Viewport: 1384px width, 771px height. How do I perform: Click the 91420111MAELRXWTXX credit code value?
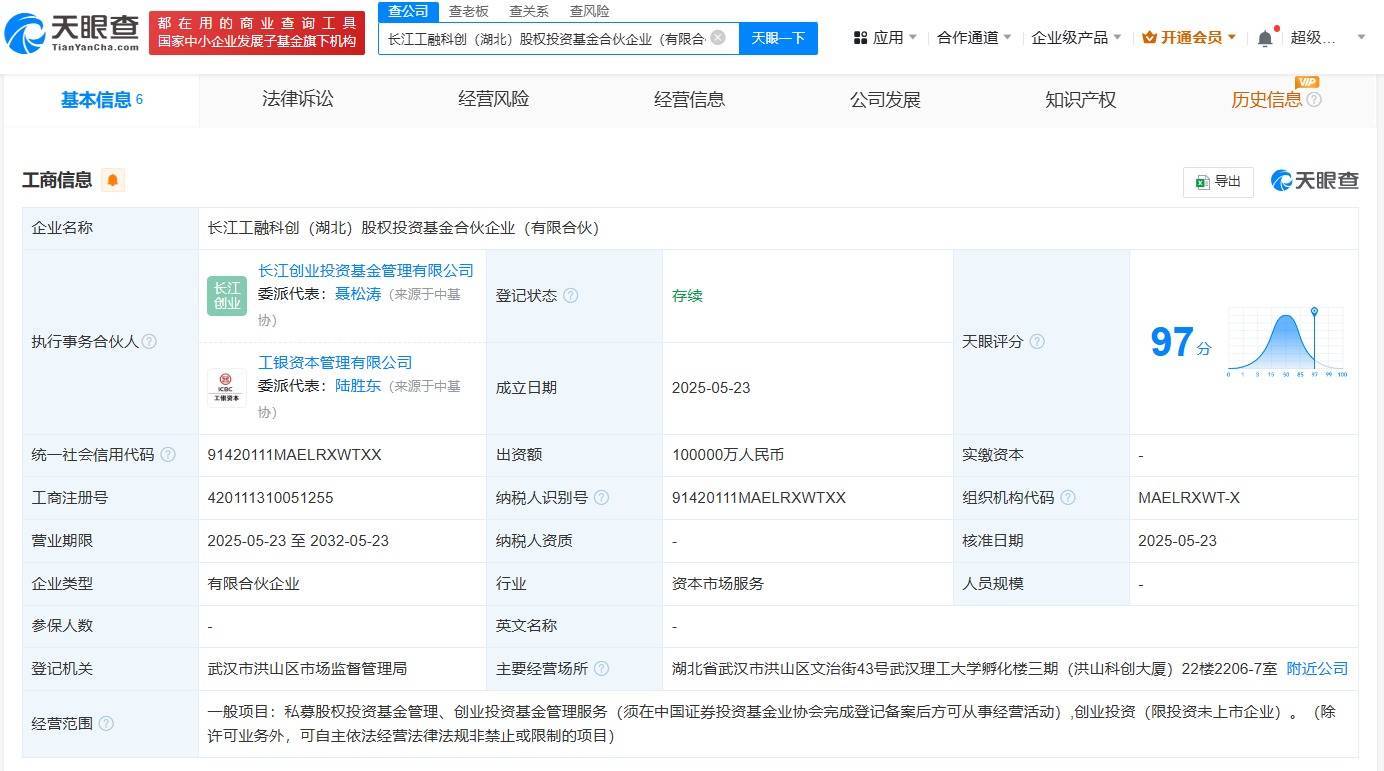(x=294, y=455)
